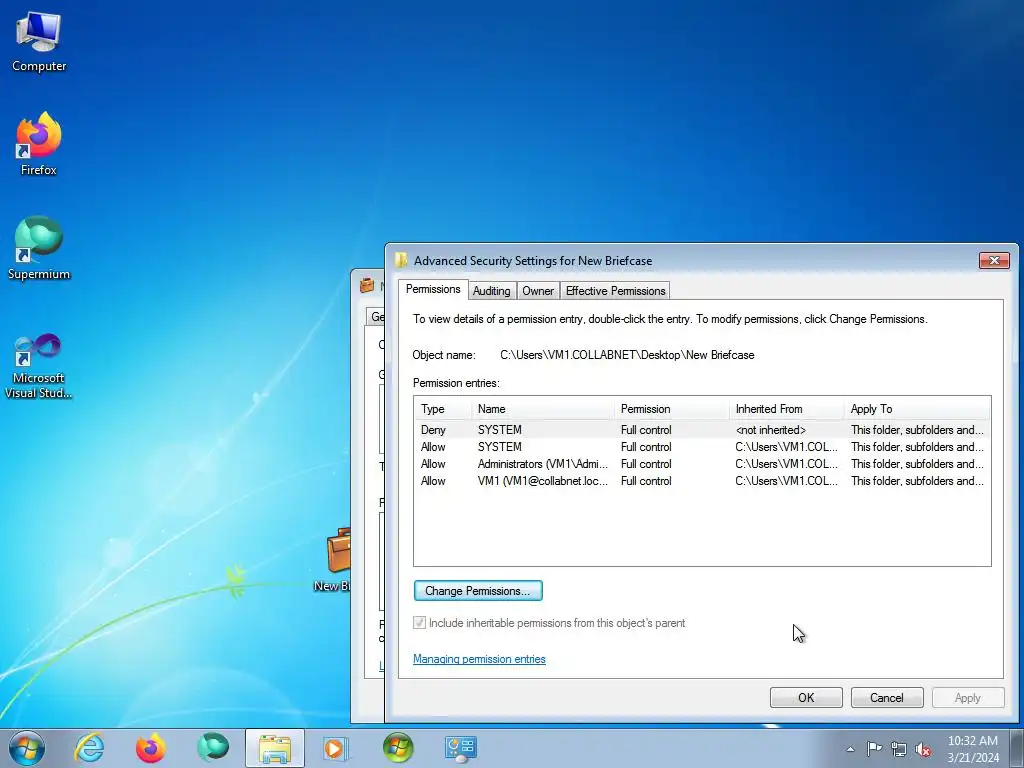Click the muted volume tray icon
This screenshot has height=768, width=1024.
(x=923, y=749)
